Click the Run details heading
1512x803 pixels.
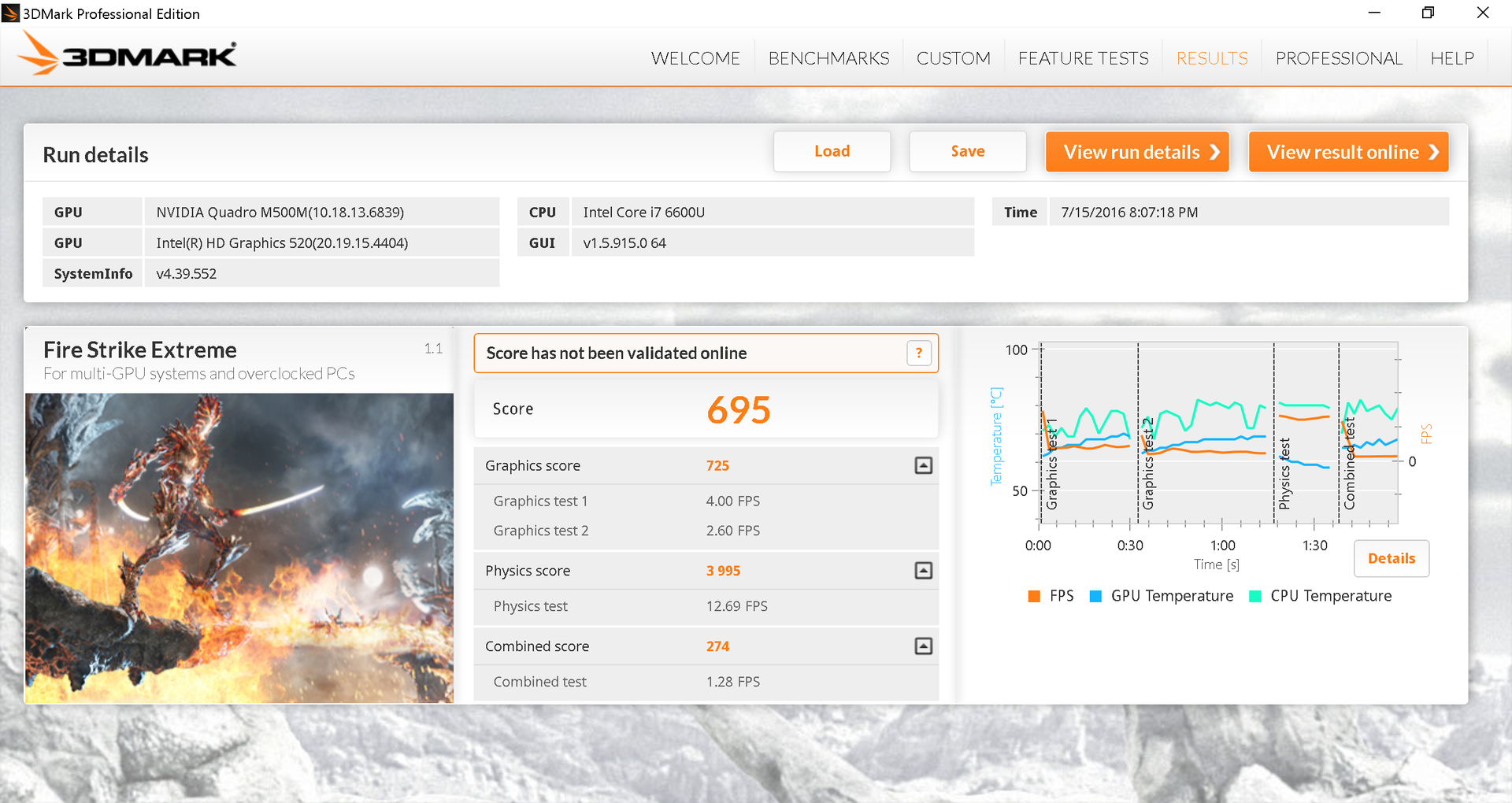[95, 154]
